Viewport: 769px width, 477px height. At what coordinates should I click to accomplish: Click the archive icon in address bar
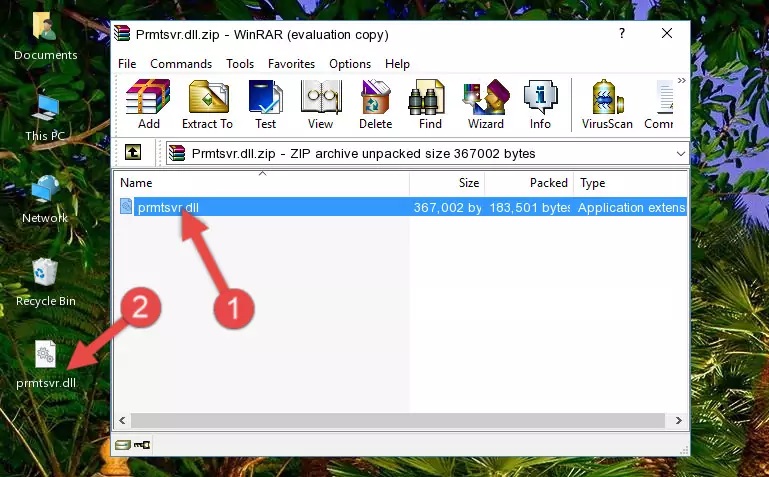point(177,153)
